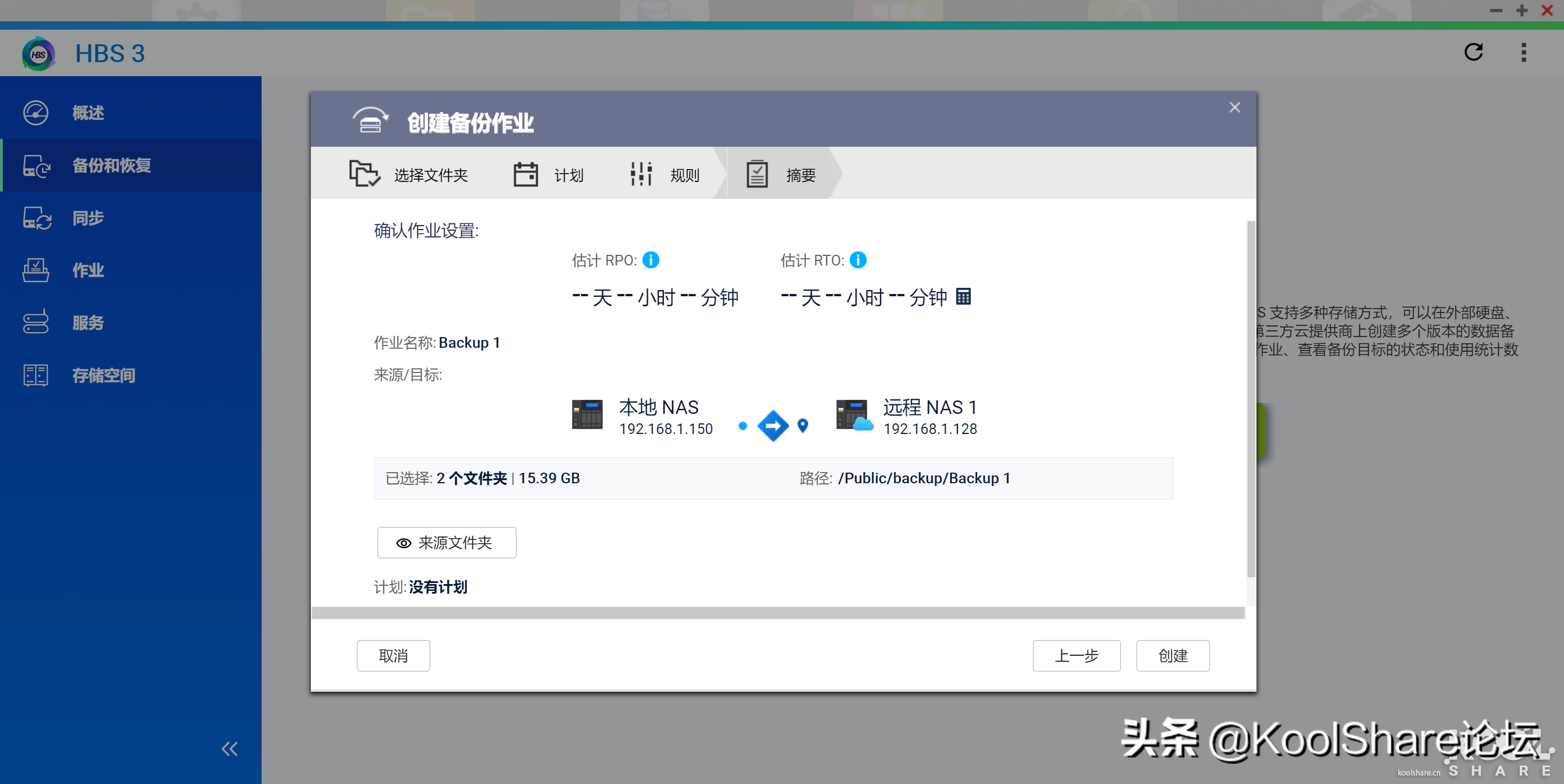Click the 上一步 previous step button

[x=1076, y=655]
